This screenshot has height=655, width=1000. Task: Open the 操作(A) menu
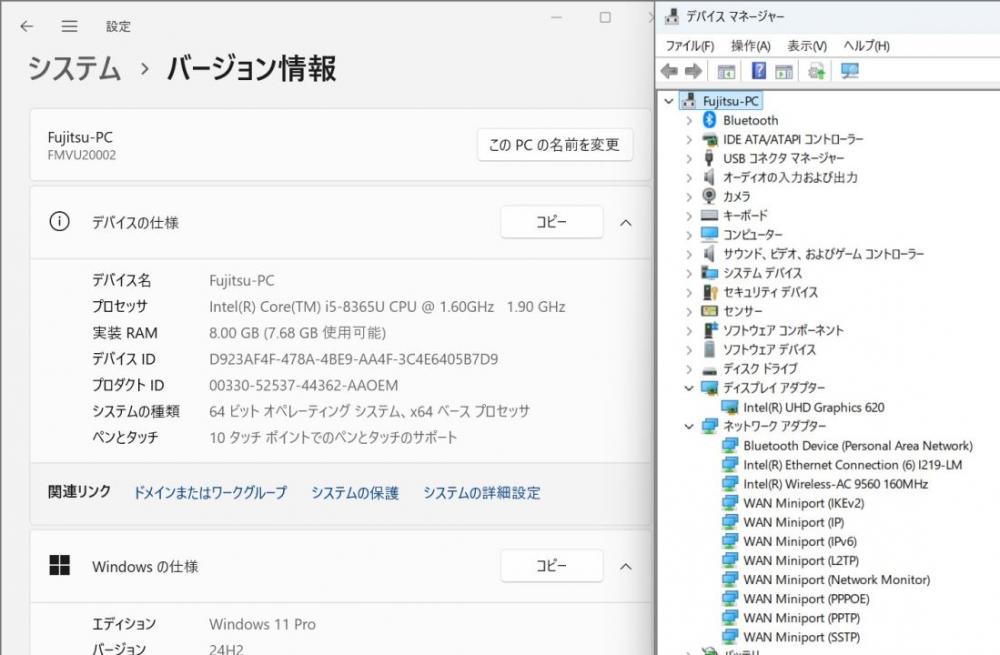pos(751,46)
